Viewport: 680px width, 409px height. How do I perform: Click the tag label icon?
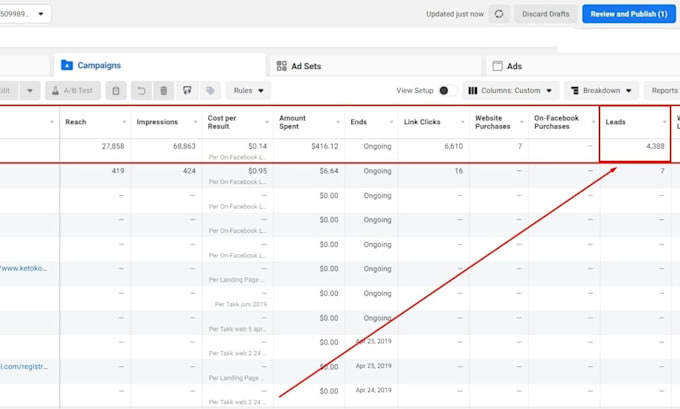(x=210, y=91)
